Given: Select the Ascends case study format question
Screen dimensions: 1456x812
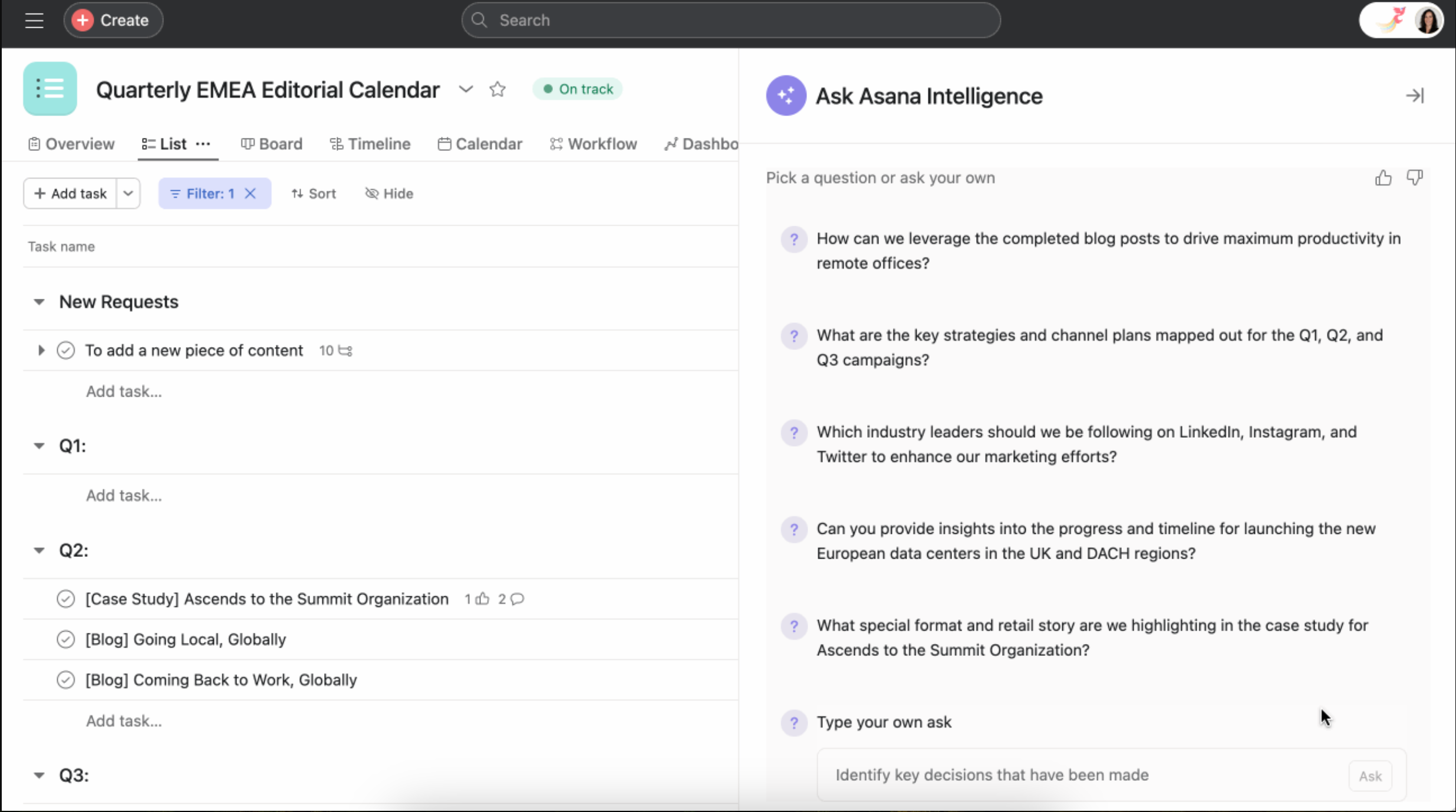Looking at the screenshot, I should pos(1092,638).
